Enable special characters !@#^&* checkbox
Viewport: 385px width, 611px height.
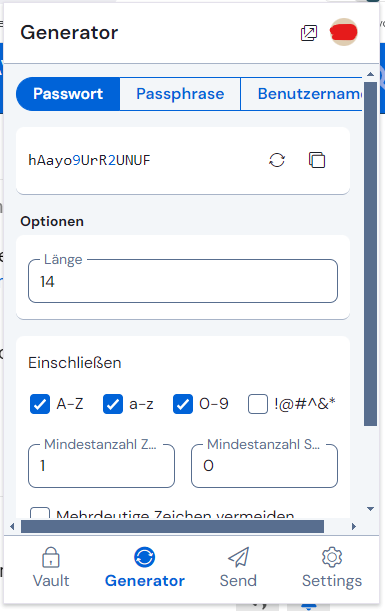point(258,404)
